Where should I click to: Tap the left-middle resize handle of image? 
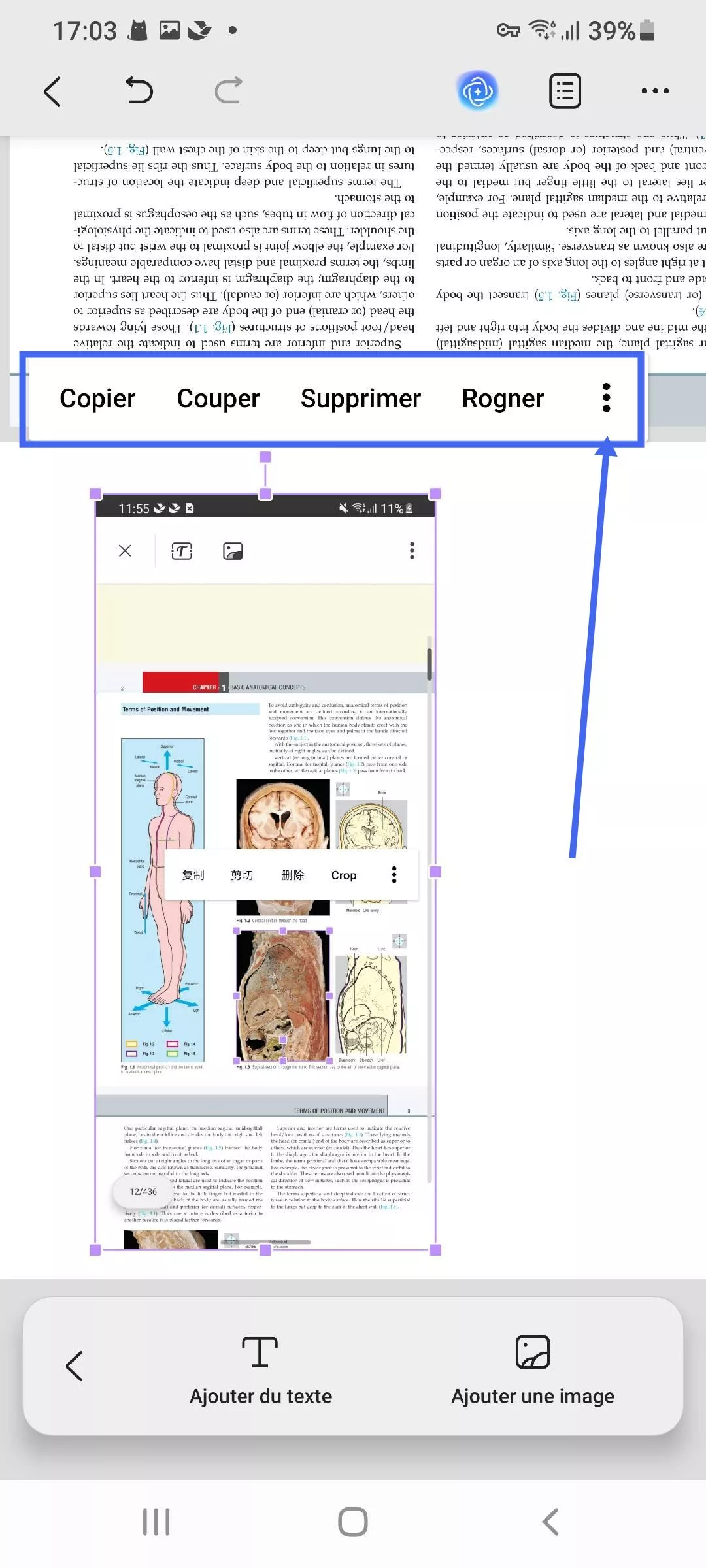pos(95,872)
